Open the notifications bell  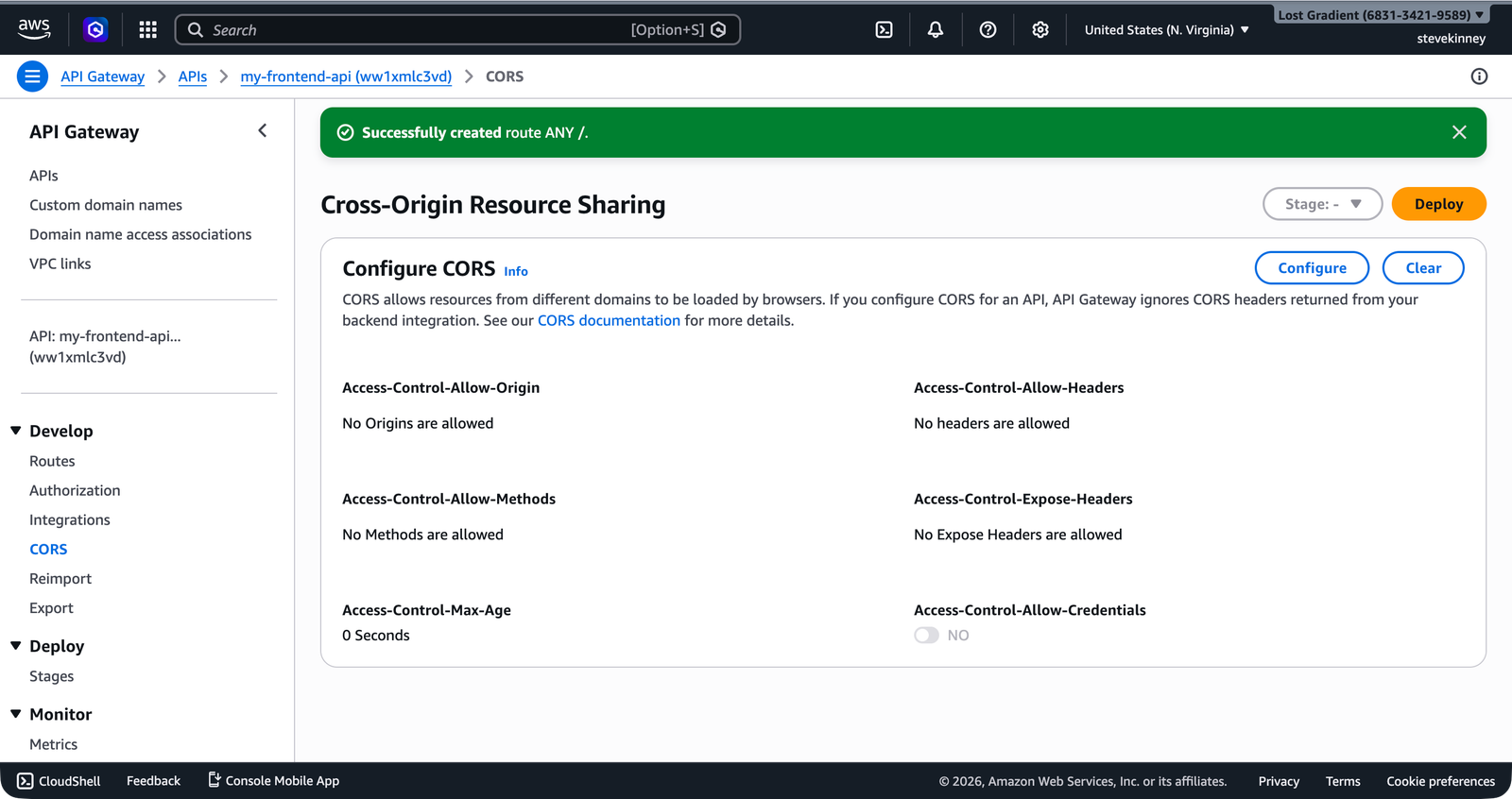pos(936,30)
